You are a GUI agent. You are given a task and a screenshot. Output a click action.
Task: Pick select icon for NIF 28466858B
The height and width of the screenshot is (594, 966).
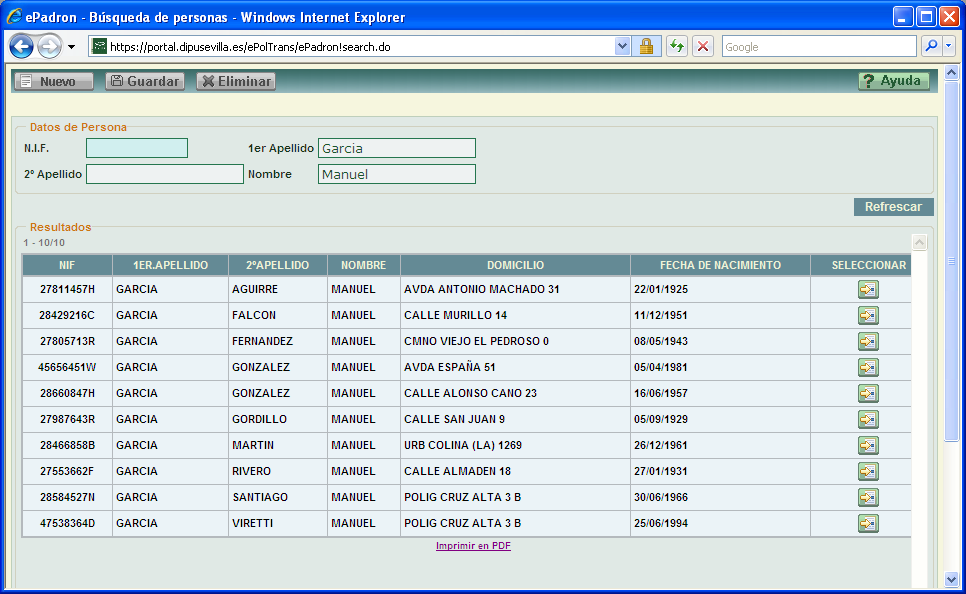pos(868,445)
